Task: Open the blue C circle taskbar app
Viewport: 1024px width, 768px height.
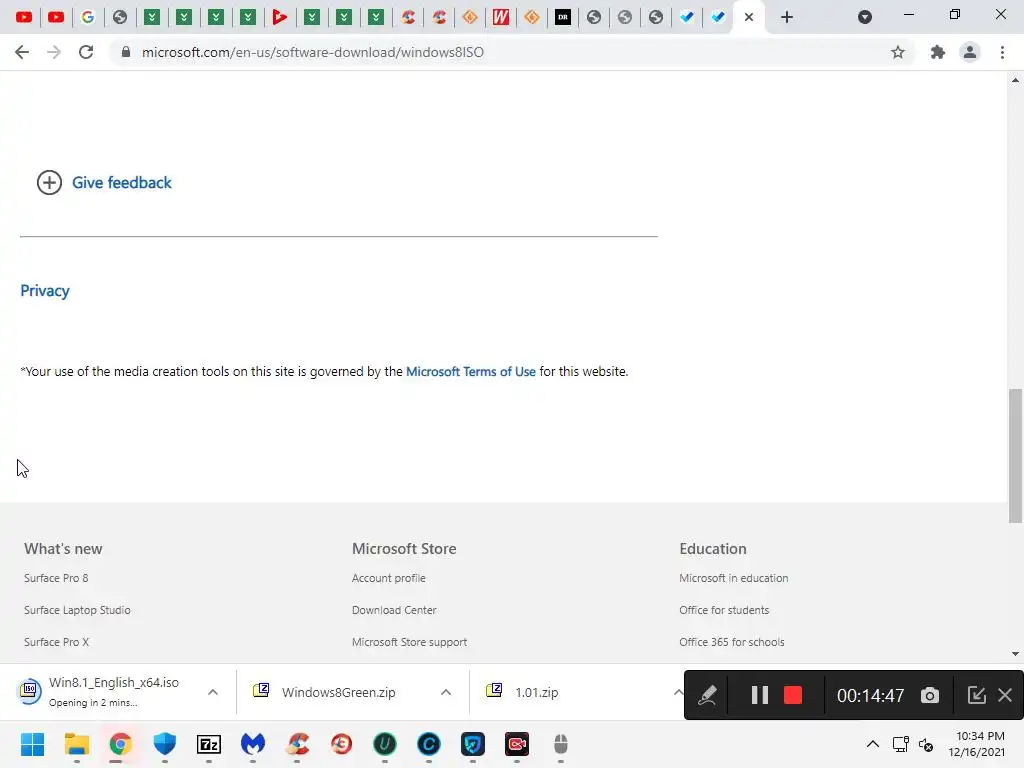Action: click(429, 744)
